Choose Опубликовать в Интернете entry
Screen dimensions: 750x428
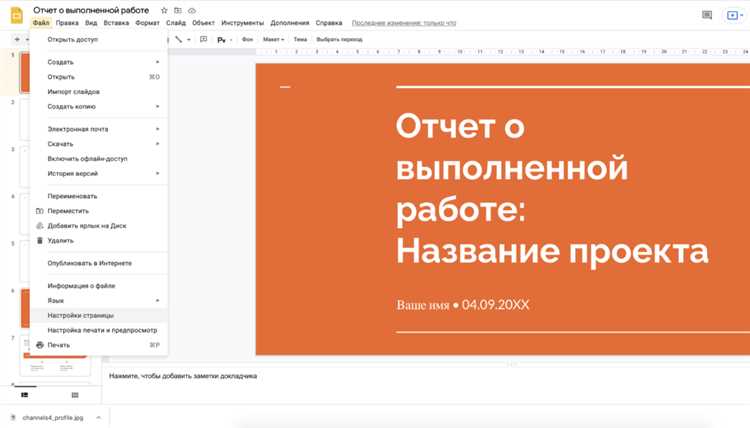99,263
